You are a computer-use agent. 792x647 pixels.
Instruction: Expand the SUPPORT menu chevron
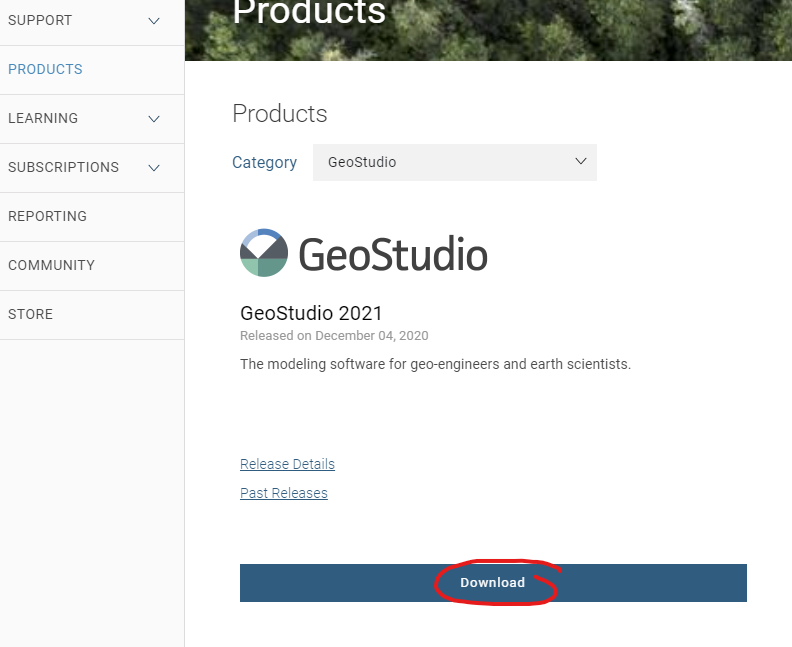(x=154, y=21)
